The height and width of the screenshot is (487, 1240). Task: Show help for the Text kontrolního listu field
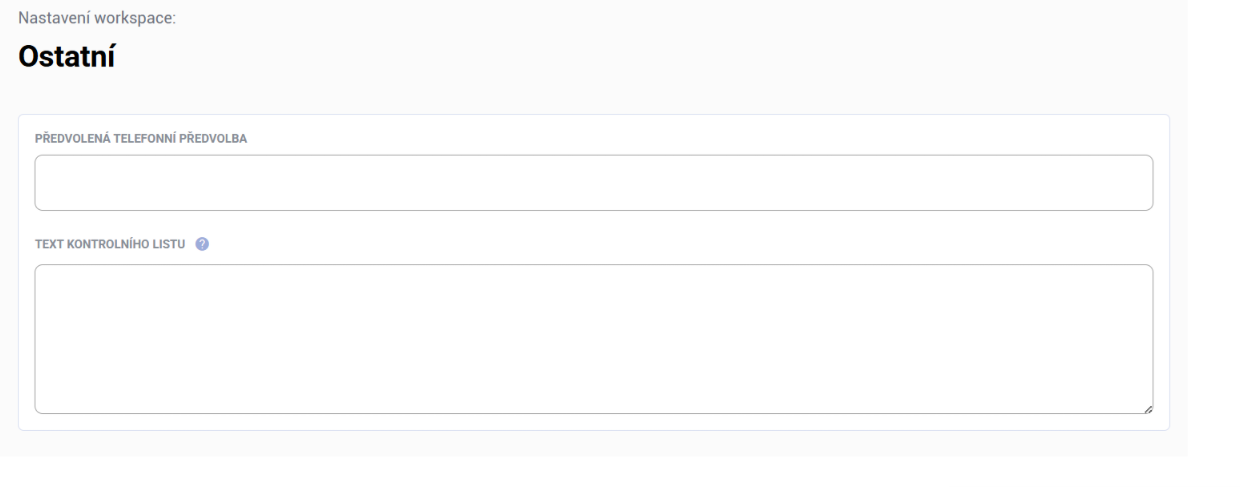coord(202,244)
